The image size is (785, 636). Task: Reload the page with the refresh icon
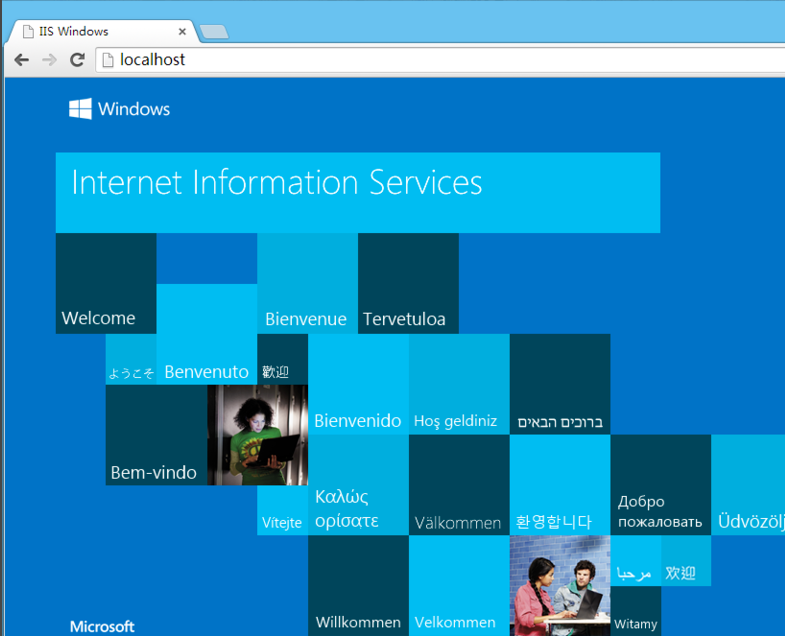pyautogui.click(x=77, y=60)
